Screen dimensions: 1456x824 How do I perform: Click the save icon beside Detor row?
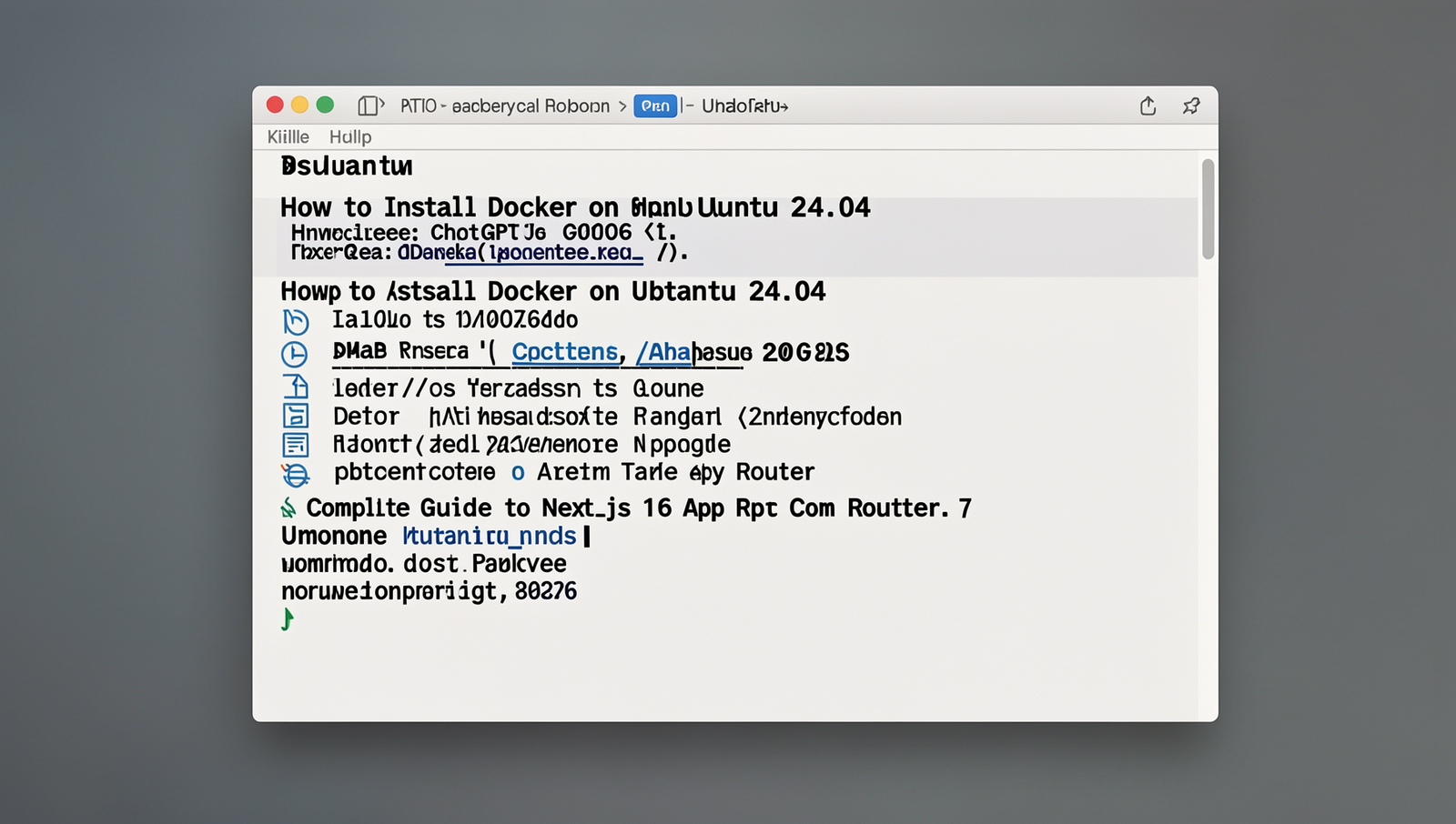[x=296, y=416]
